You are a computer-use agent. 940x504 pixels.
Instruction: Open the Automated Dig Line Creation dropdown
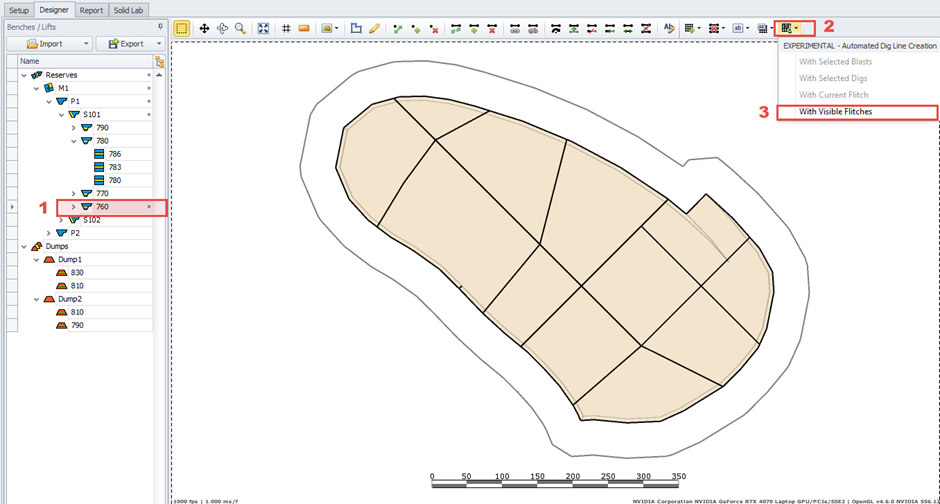tap(796, 29)
